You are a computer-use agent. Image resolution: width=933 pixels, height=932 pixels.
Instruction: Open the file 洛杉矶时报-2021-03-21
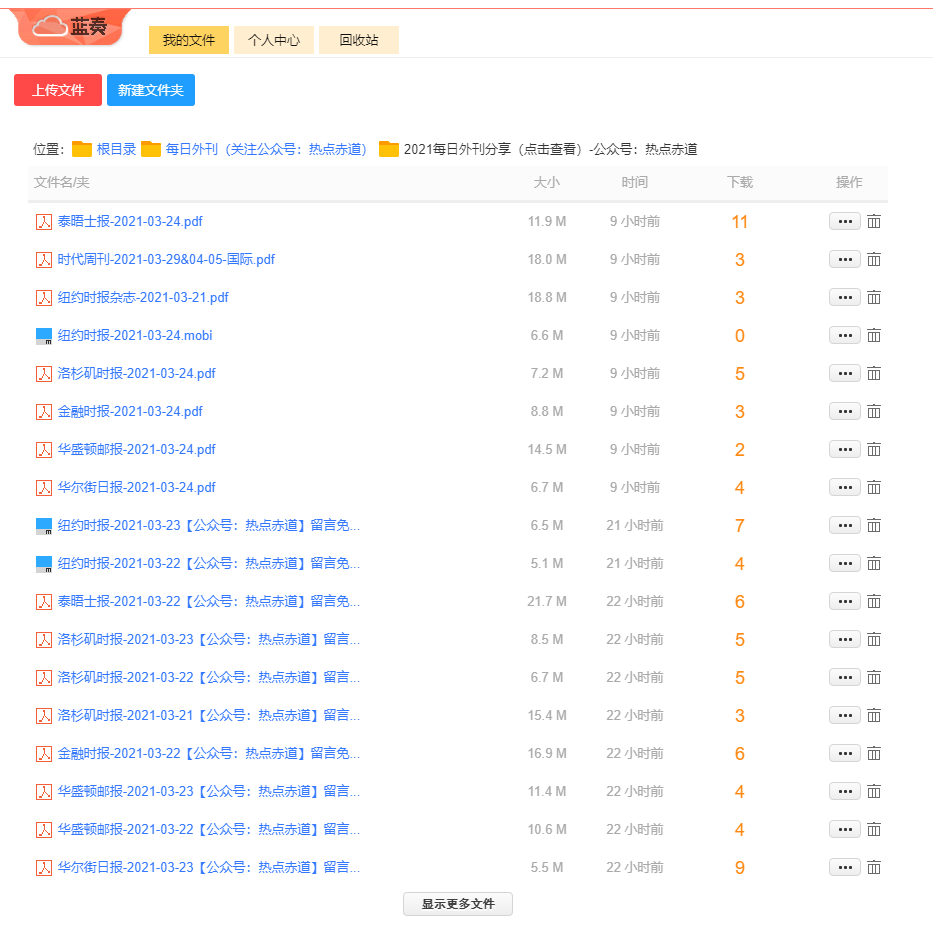(209, 715)
